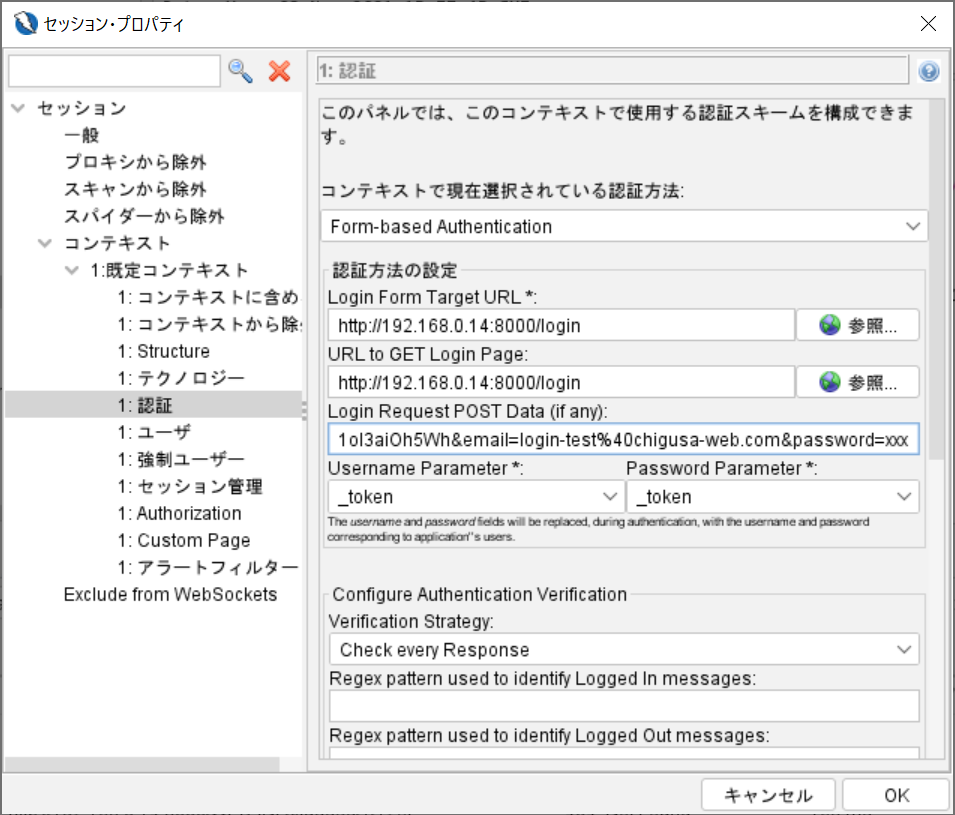
Task: Click the URL to GET Login Page field
Action: pos(562,383)
